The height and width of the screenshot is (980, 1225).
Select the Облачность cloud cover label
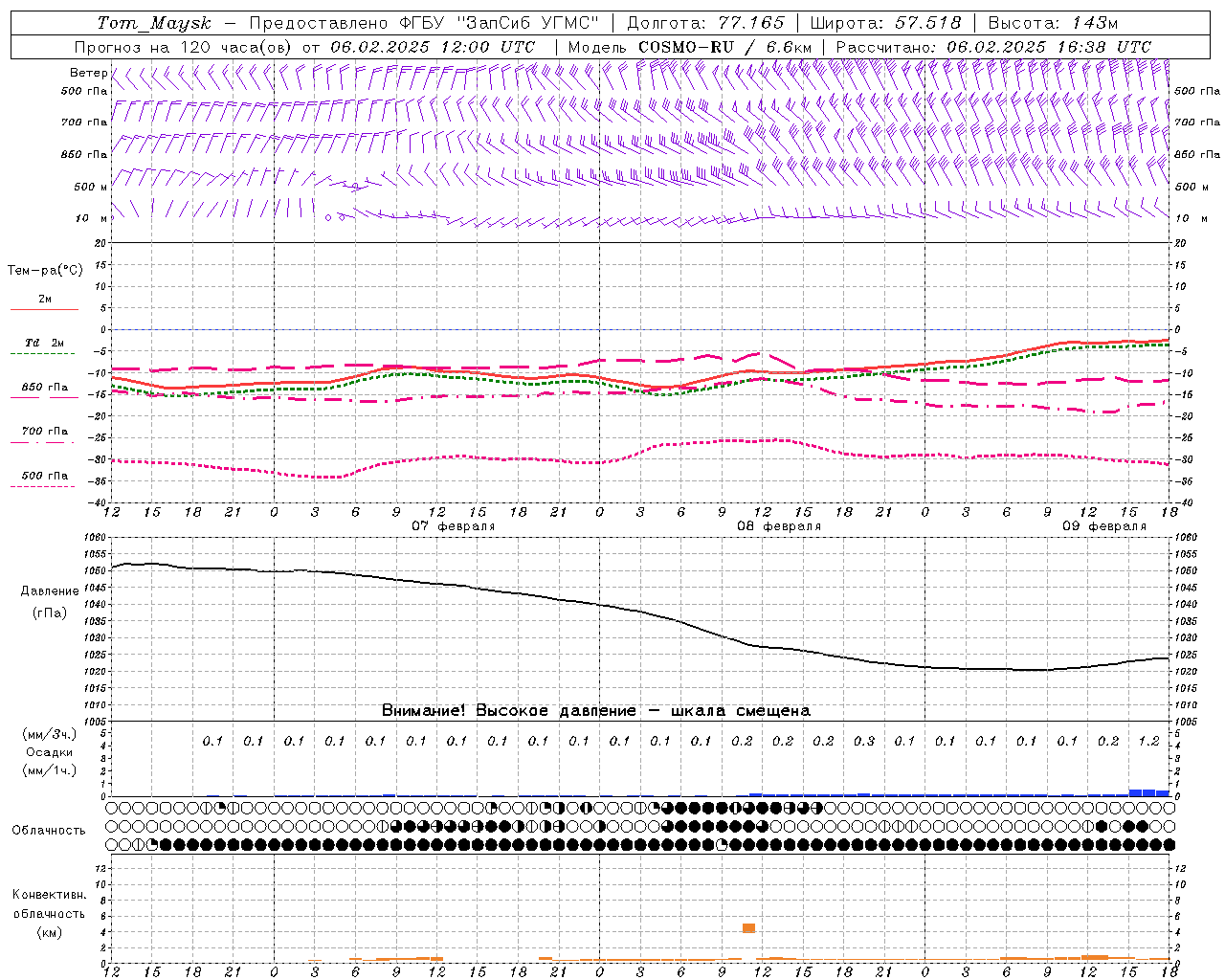(x=49, y=831)
